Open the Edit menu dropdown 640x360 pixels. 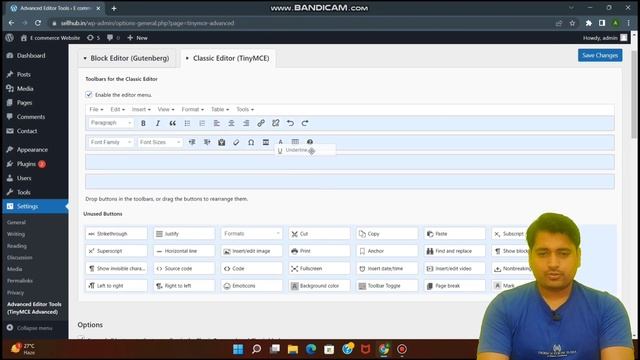click(x=118, y=109)
